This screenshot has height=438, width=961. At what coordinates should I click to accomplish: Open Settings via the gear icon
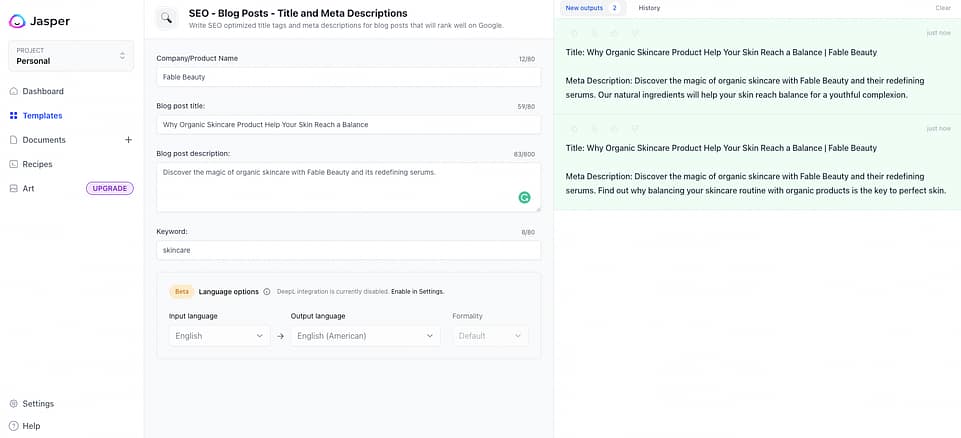tap(13, 404)
